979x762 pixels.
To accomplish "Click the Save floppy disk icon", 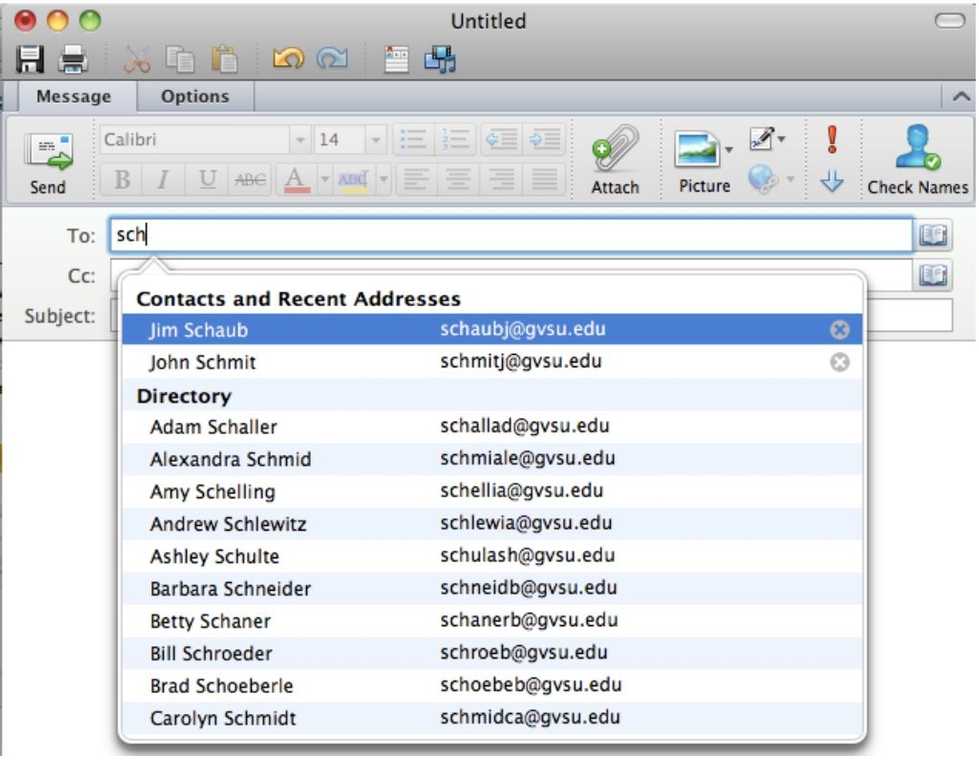I will 31,60.
